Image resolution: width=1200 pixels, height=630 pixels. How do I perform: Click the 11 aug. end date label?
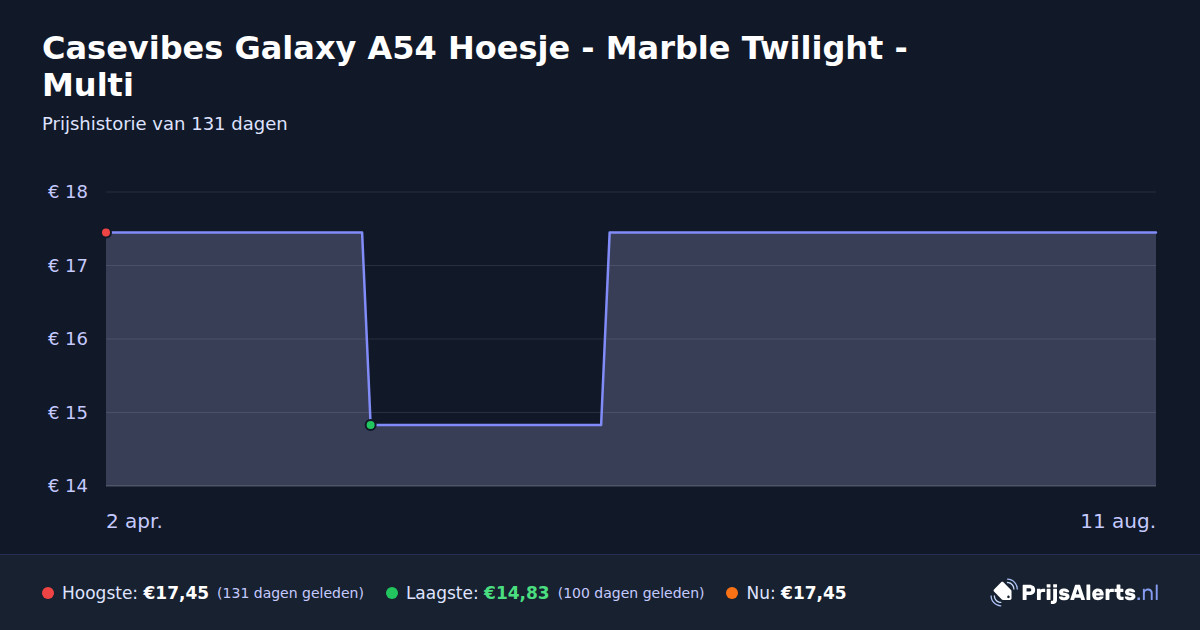(1118, 522)
